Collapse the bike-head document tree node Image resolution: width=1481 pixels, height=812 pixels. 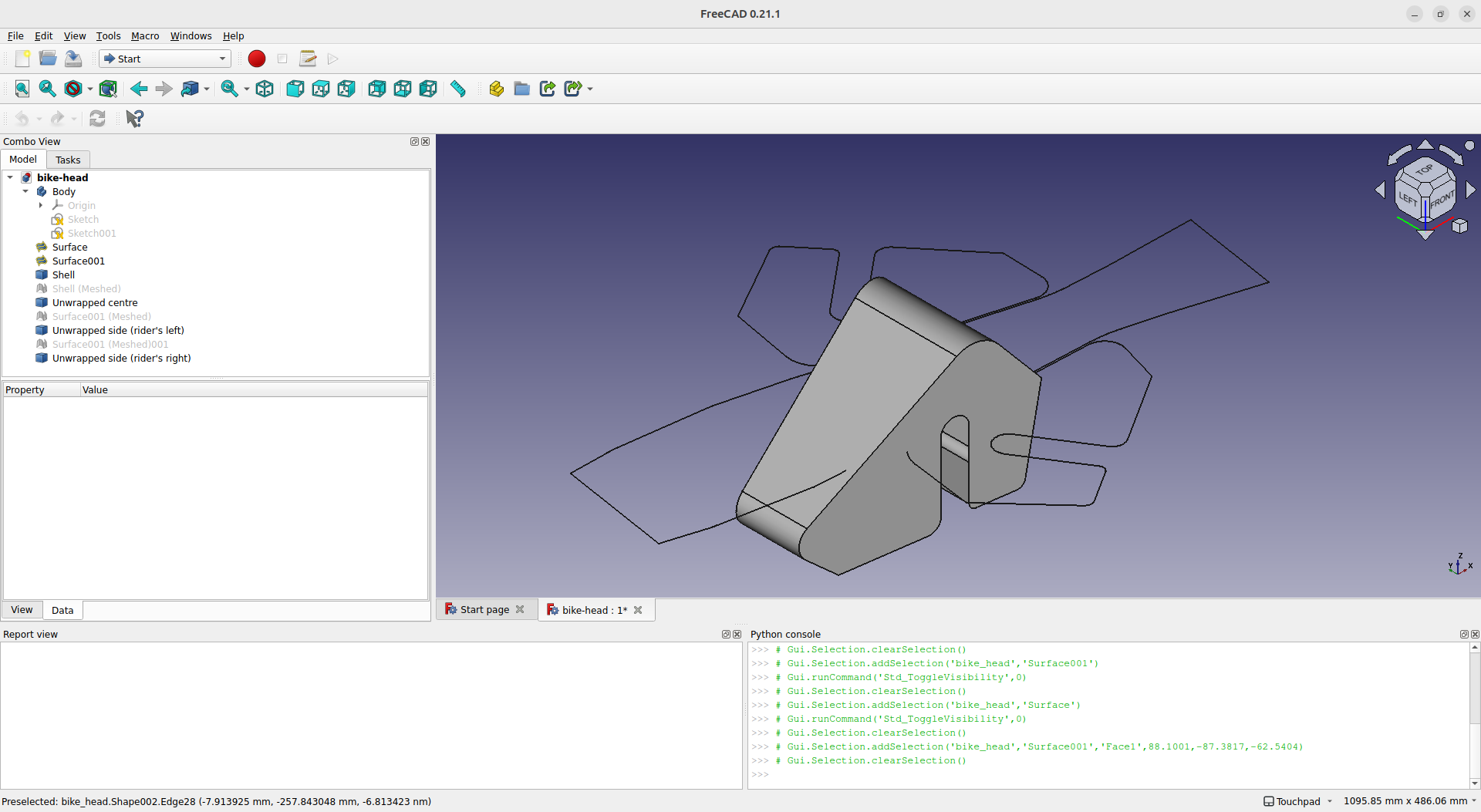pyautogui.click(x=10, y=177)
